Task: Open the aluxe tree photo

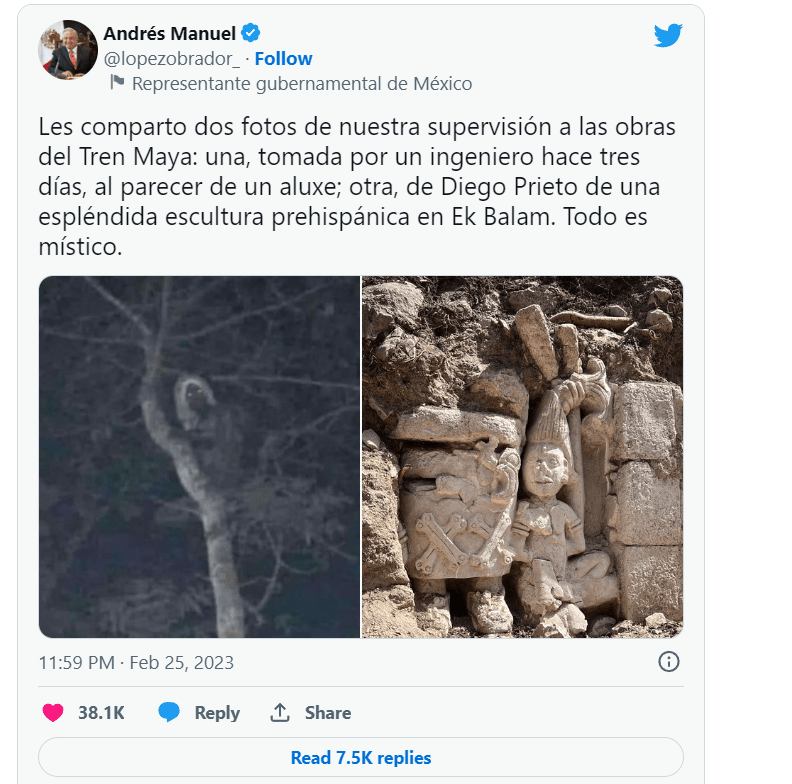Action: (199, 457)
